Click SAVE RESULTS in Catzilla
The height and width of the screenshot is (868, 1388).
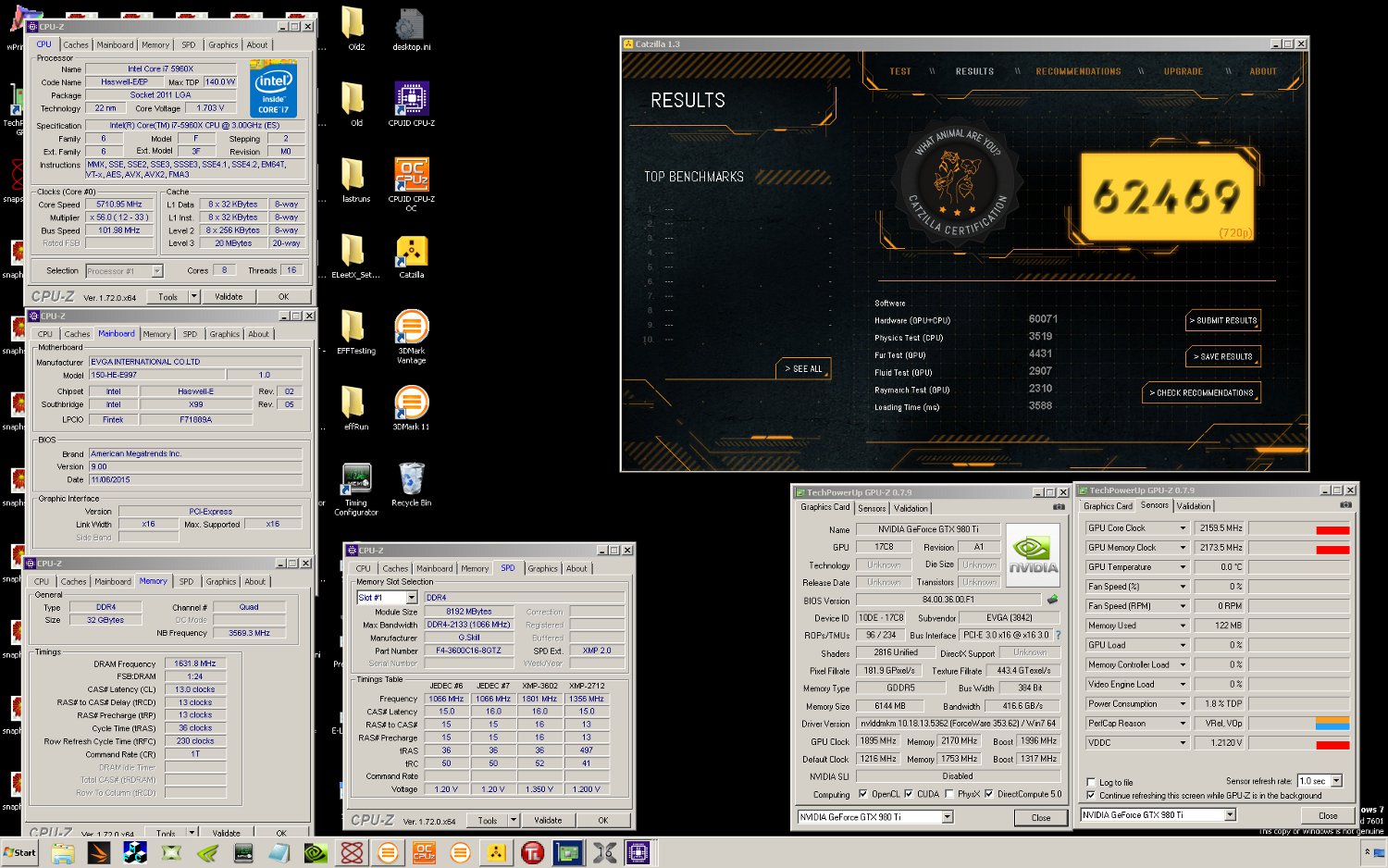(1223, 356)
